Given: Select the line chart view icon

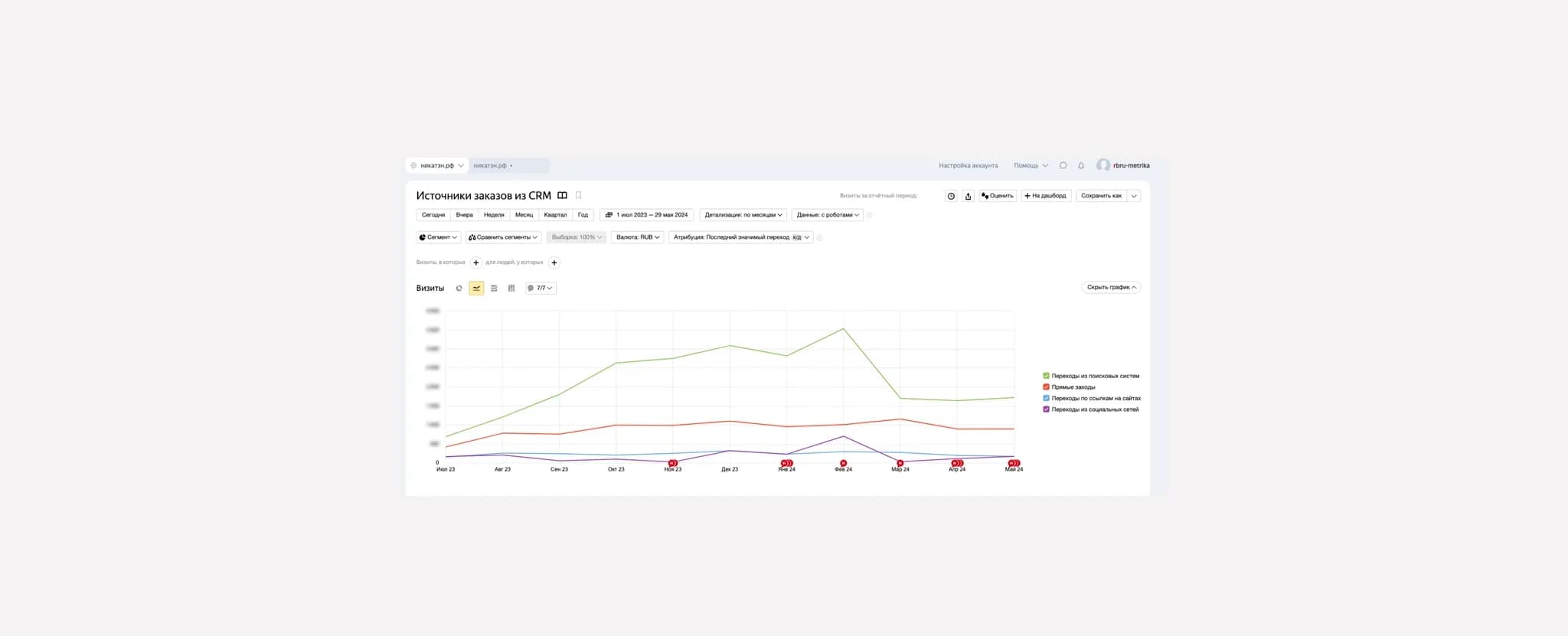Looking at the screenshot, I should 476,289.
